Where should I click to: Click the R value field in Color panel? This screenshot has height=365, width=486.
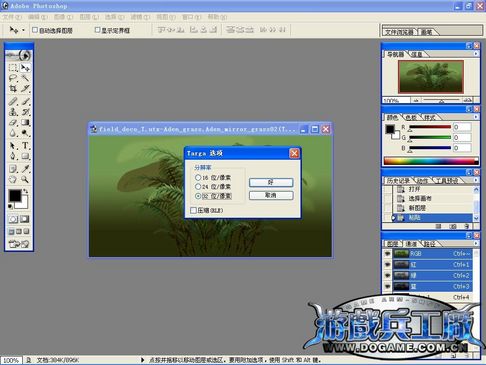point(462,127)
